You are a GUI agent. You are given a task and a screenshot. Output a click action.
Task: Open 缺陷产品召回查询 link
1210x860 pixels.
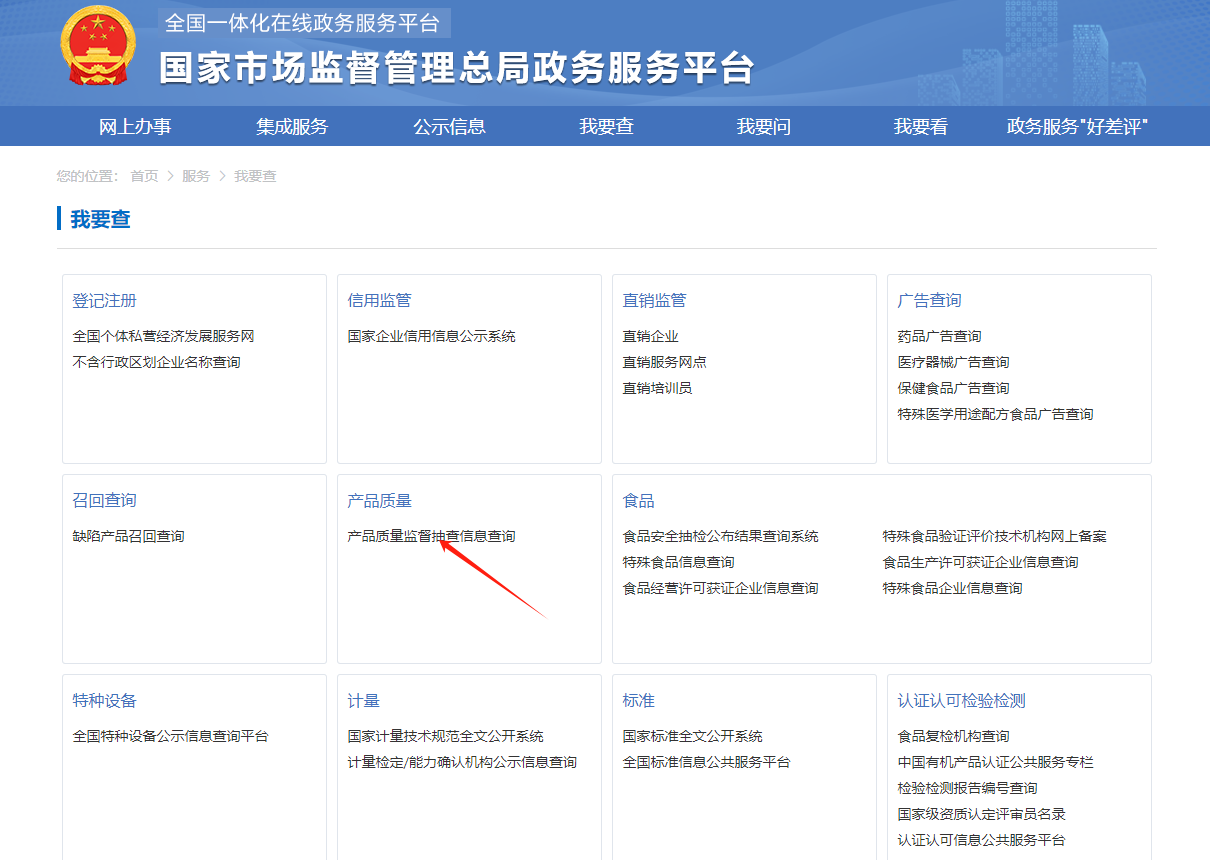128,536
